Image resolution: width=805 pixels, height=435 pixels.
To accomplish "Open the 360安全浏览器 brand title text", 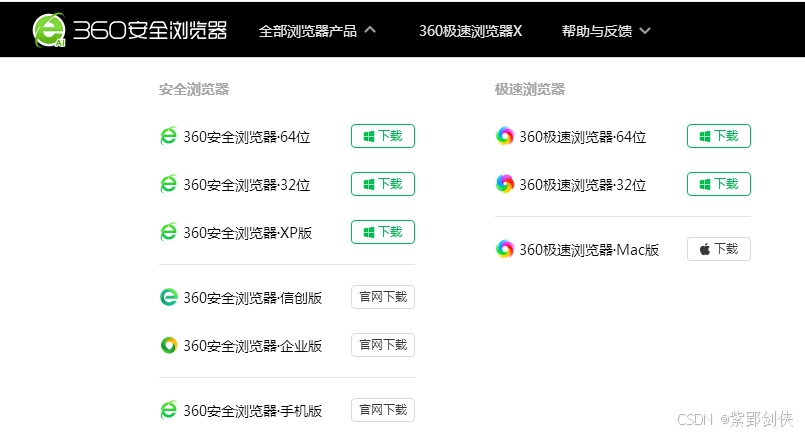I will pyautogui.click(x=150, y=31).
